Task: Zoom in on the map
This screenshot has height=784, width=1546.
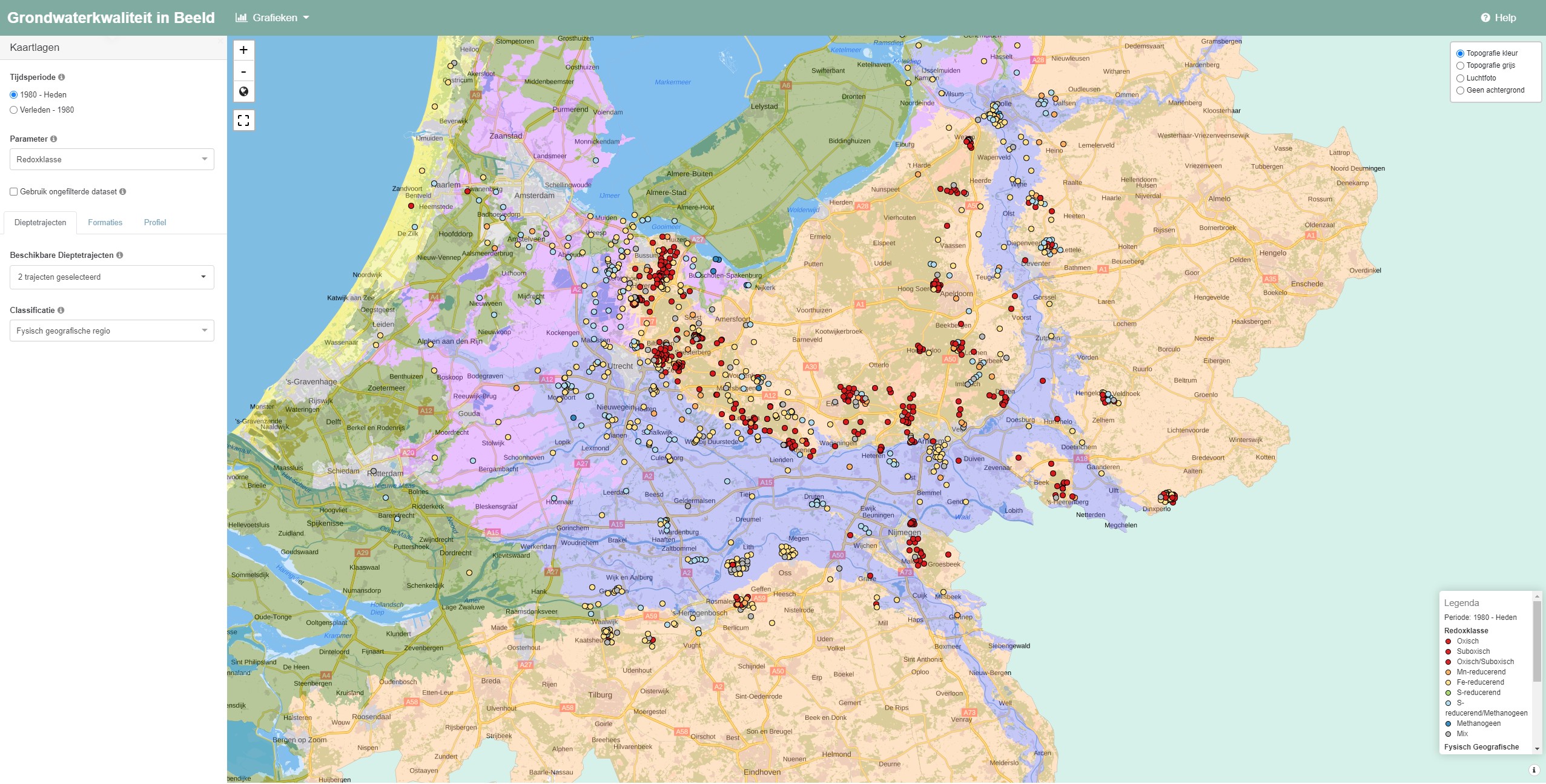Action: point(243,50)
